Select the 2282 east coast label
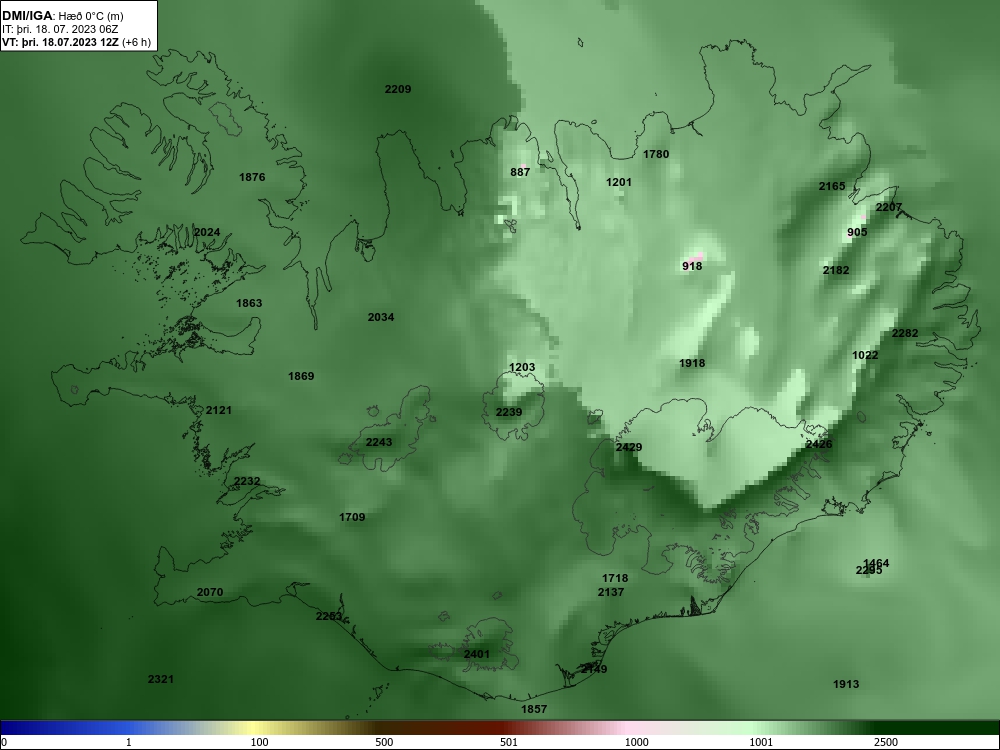The height and width of the screenshot is (750, 1000). click(x=904, y=333)
